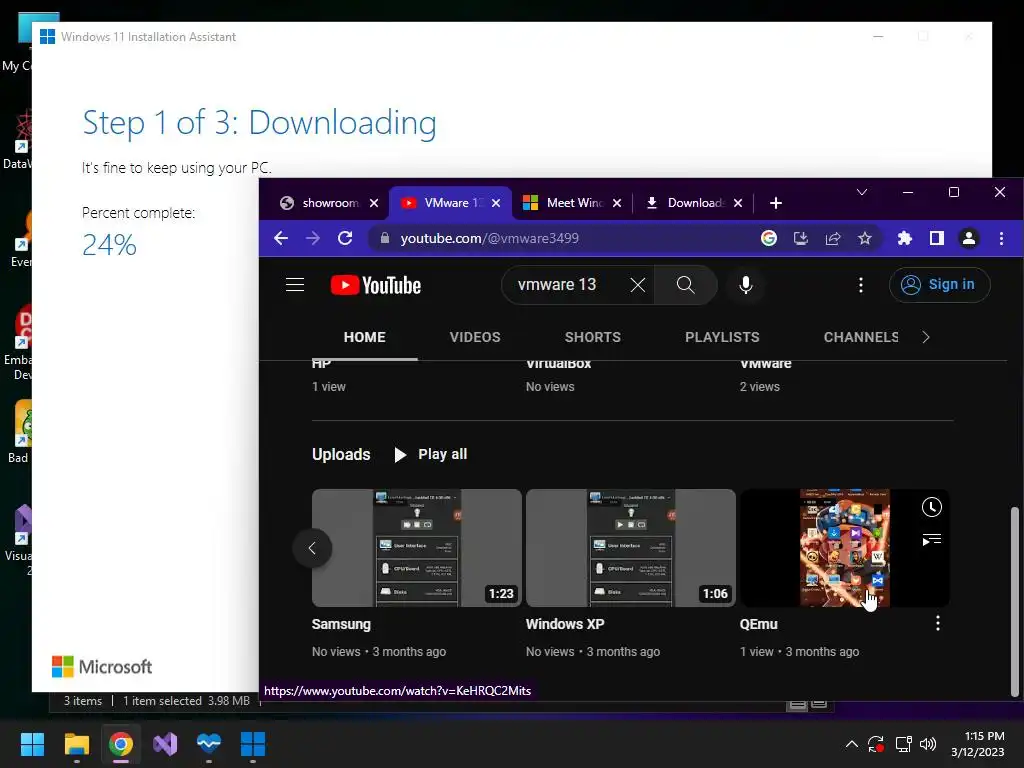Viewport: 1024px width, 768px height.
Task: Open the Samsung video thumbnail
Action: click(417, 548)
